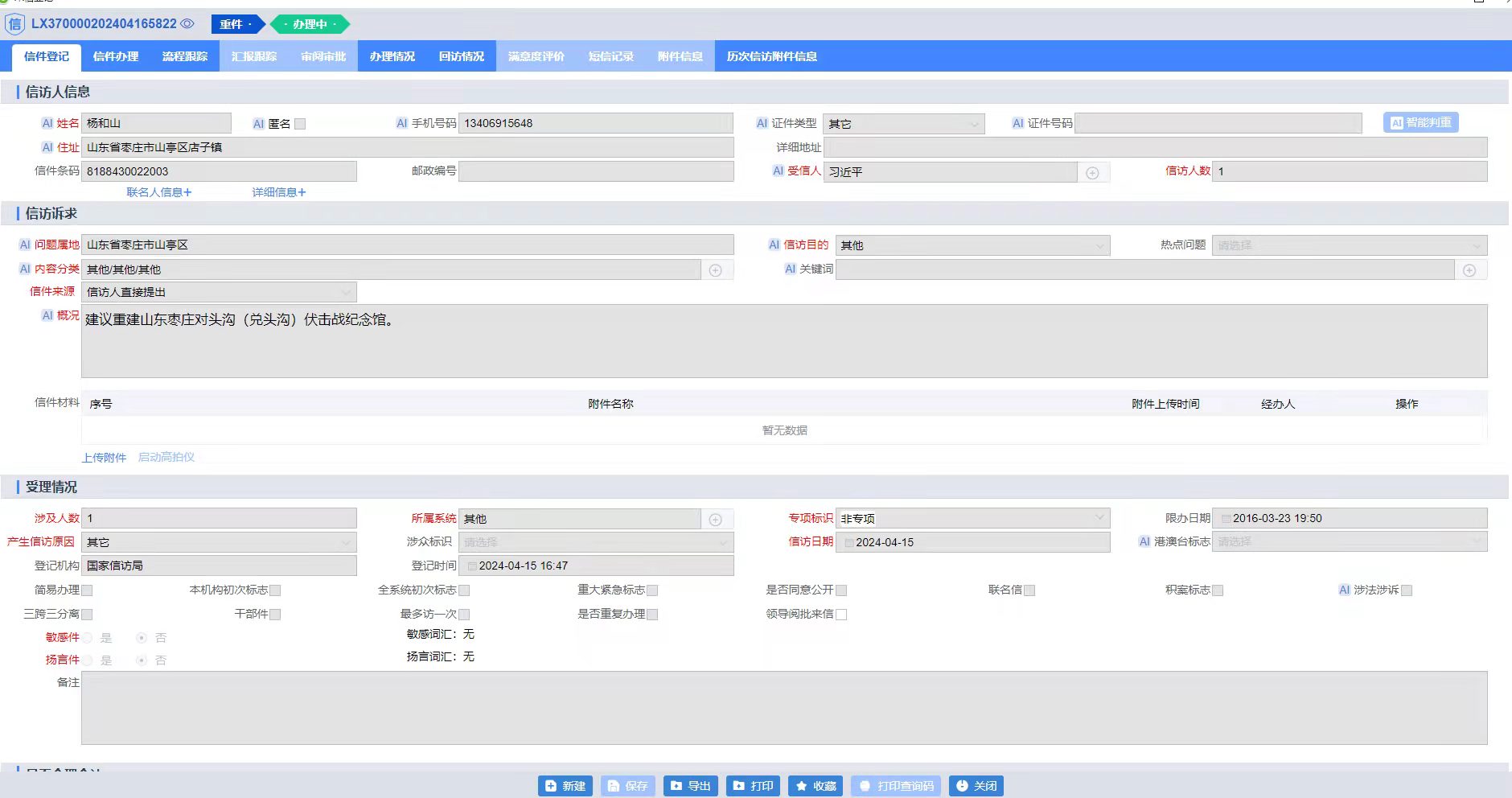Click the 邮政编号 input field
The height and width of the screenshot is (798, 1512).
point(596,171)
